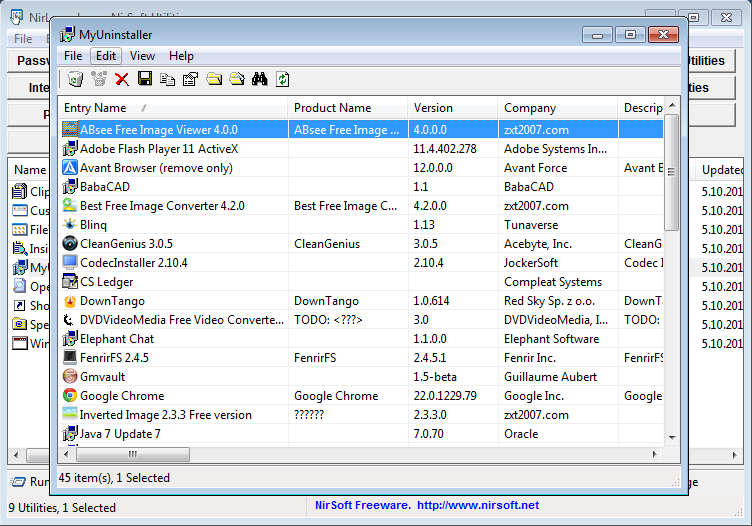The image size is (752, 526).
Task: Select the Adobe Flash Player 11 ActiveX entry
Action: [x=159, y=149]
